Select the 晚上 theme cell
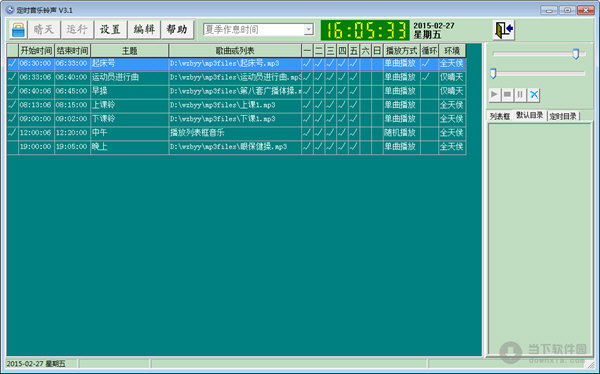The height and width of the screenshot is (374, 600). click(x=129, y=147)
